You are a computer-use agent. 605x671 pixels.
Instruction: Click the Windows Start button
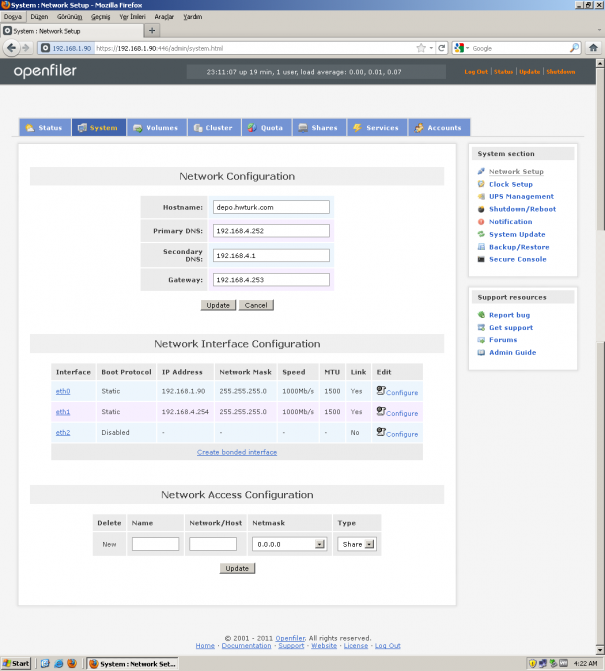pyautogui.click(x=16, y=664)
